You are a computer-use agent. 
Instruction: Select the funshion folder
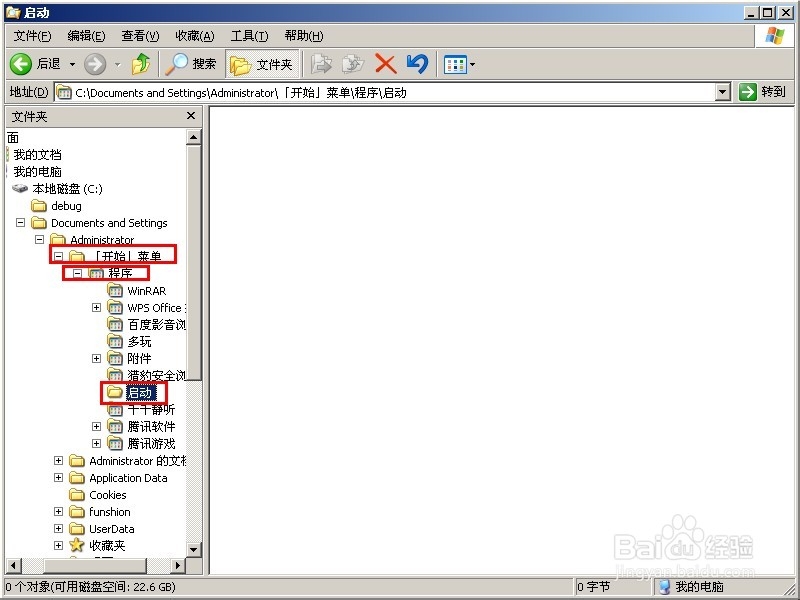(x=110, y=512)
